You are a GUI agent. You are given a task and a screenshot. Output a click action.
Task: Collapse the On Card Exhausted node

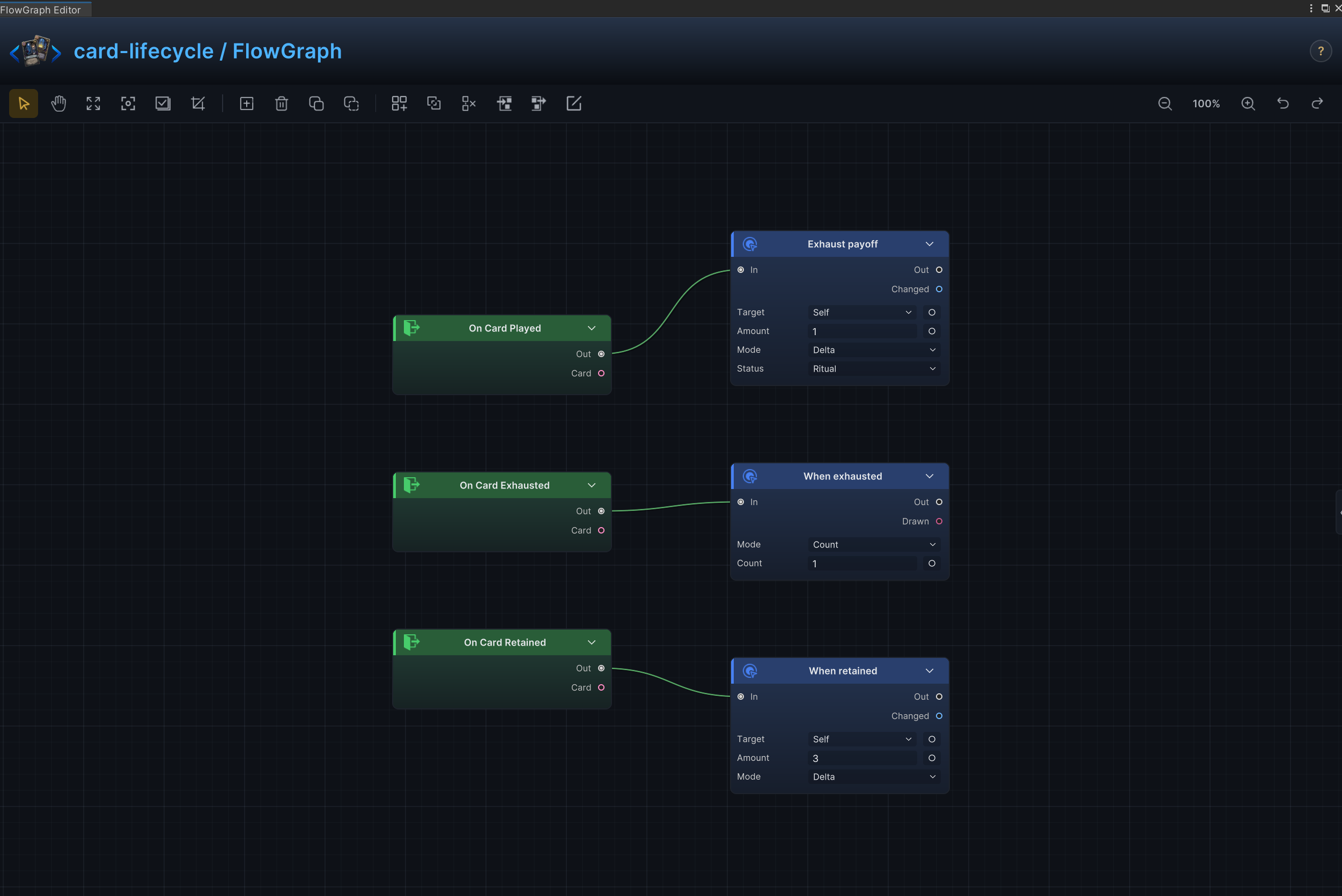point(592,485)
